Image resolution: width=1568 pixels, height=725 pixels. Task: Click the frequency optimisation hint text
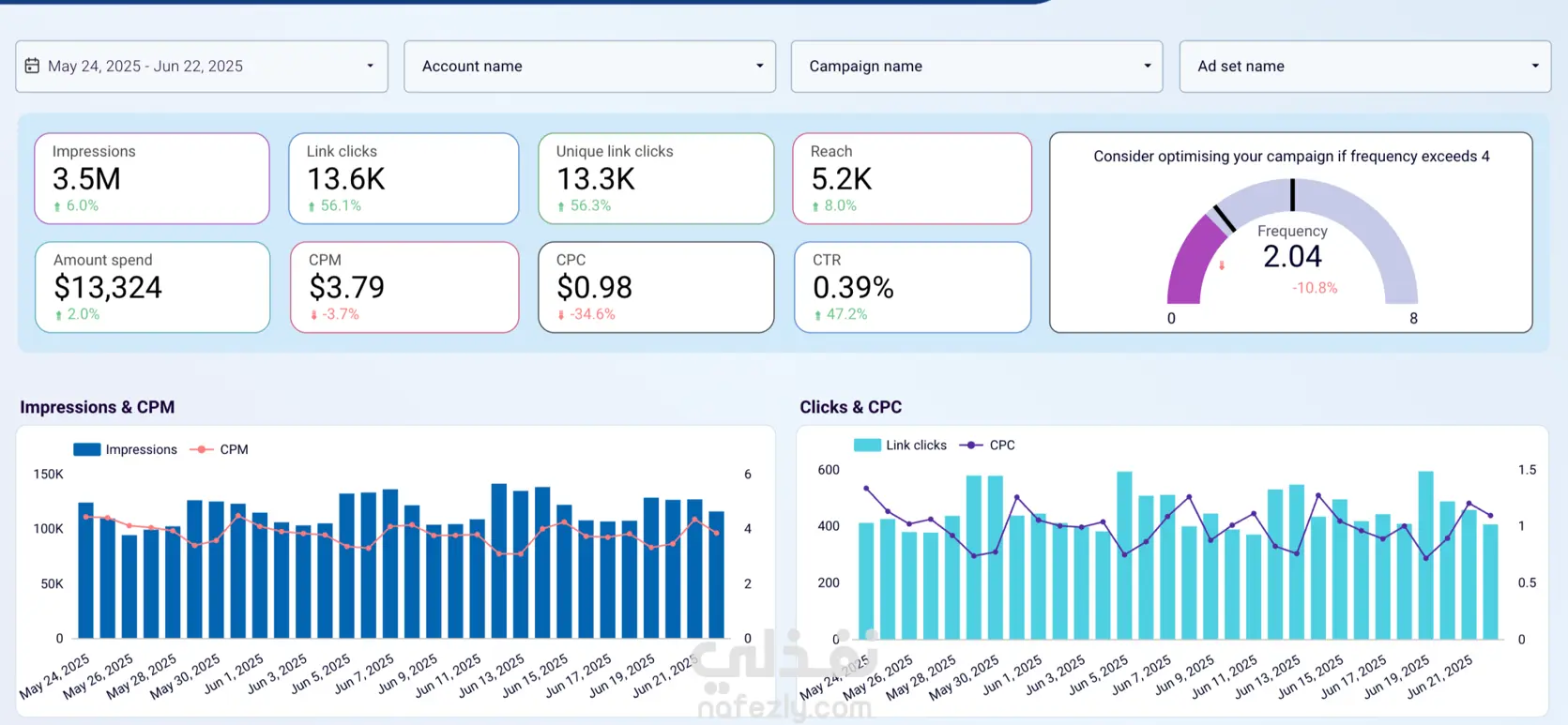[x=1291, y=157]
